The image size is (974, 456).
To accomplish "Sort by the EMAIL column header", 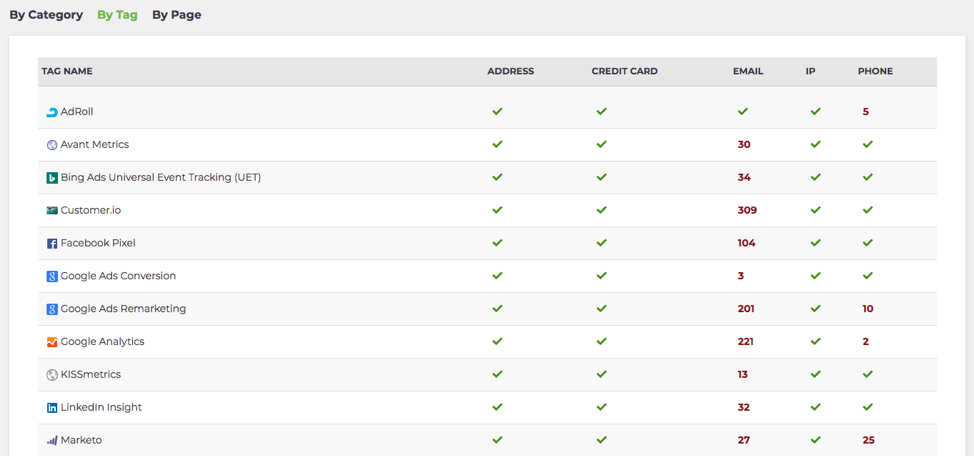I will pos(748,71).
